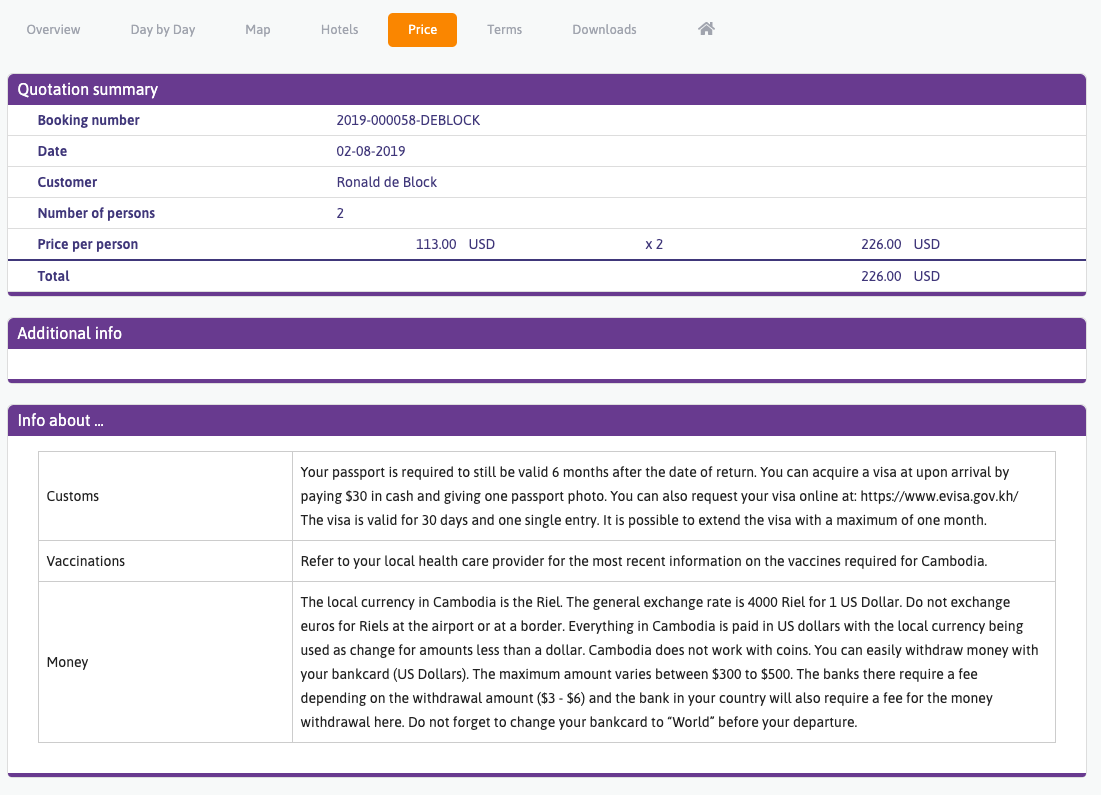Open the Map tab
The width and height of the screenshot is (1101, 795).
click(x=258, y=29)
